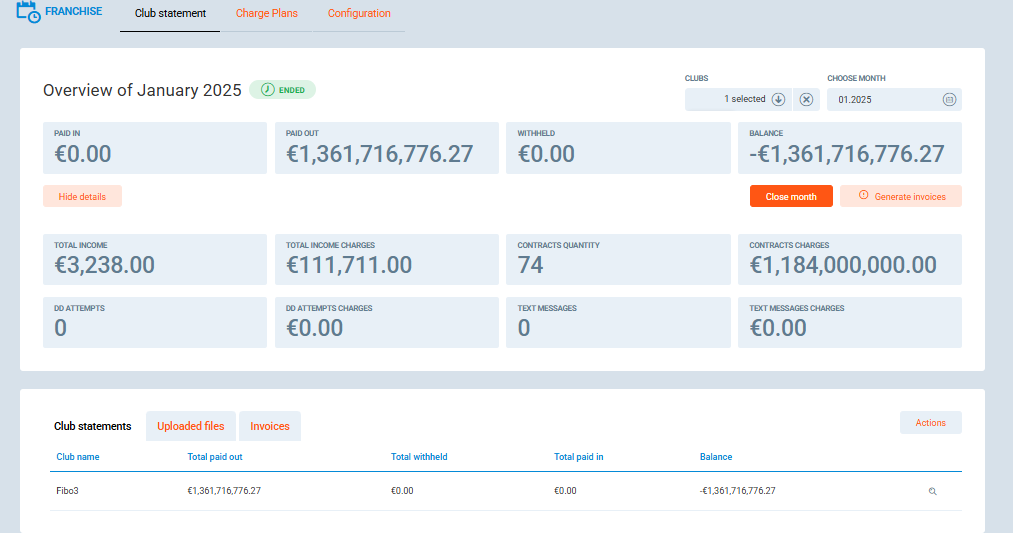Open the Actions dropdown
Viewport: 1013px width, 533px height.
point(930,423)
